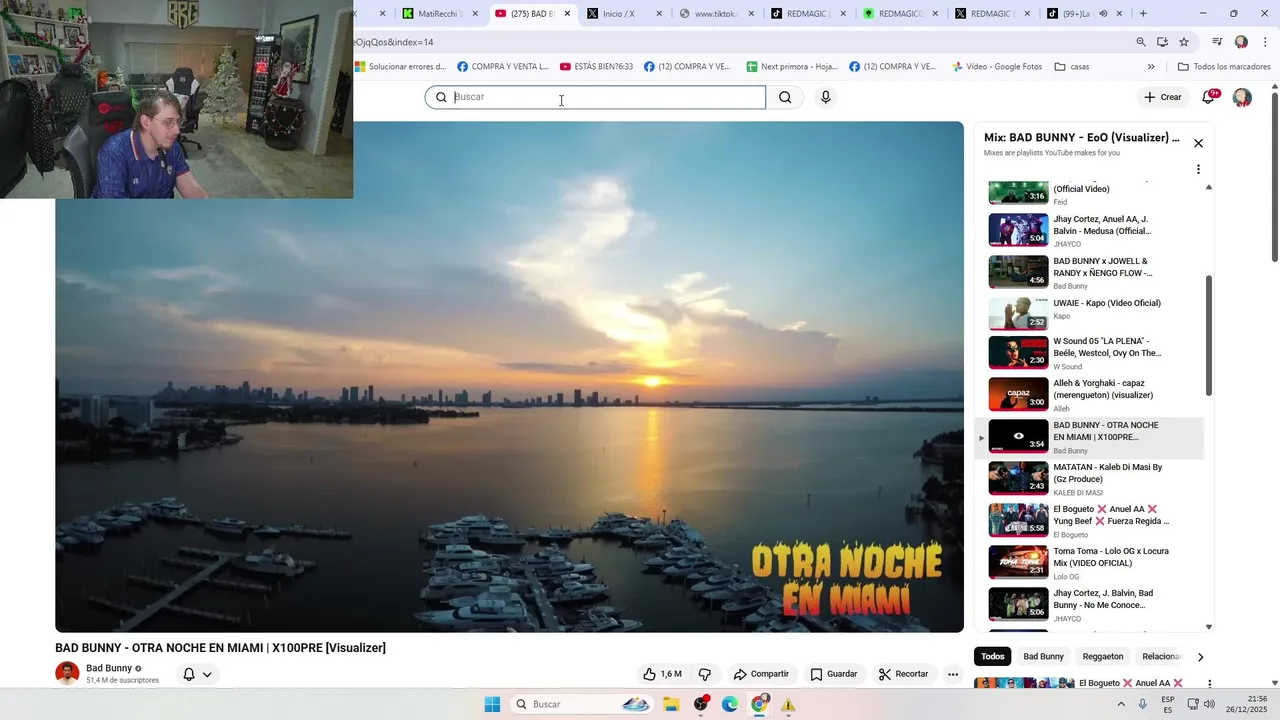
Task: Open the casas bookmark folder
Action: [1072, 67]
